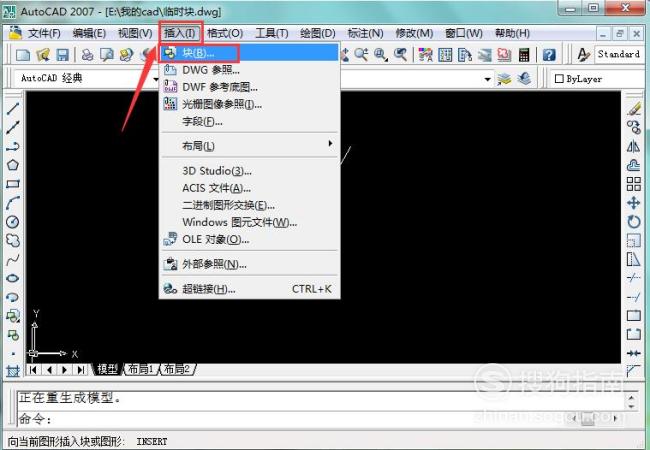
Task: Expand the 布局(L) submenu
Action: click(250, 145)
